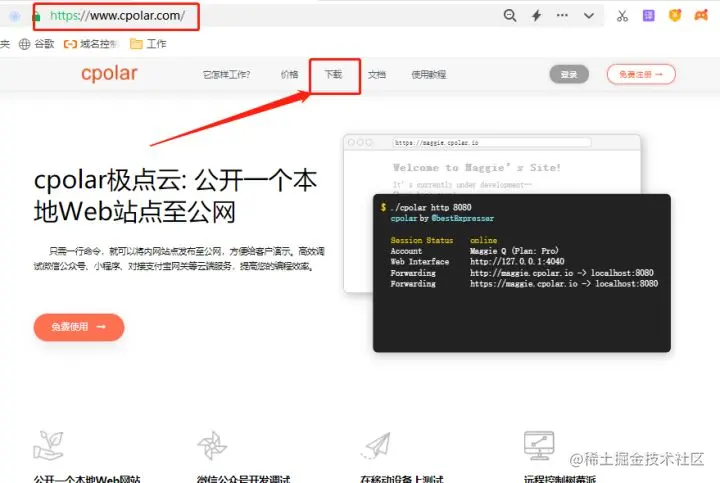Click the monitor remote control feature icon

pyautogui.click(x=539, y=445)
